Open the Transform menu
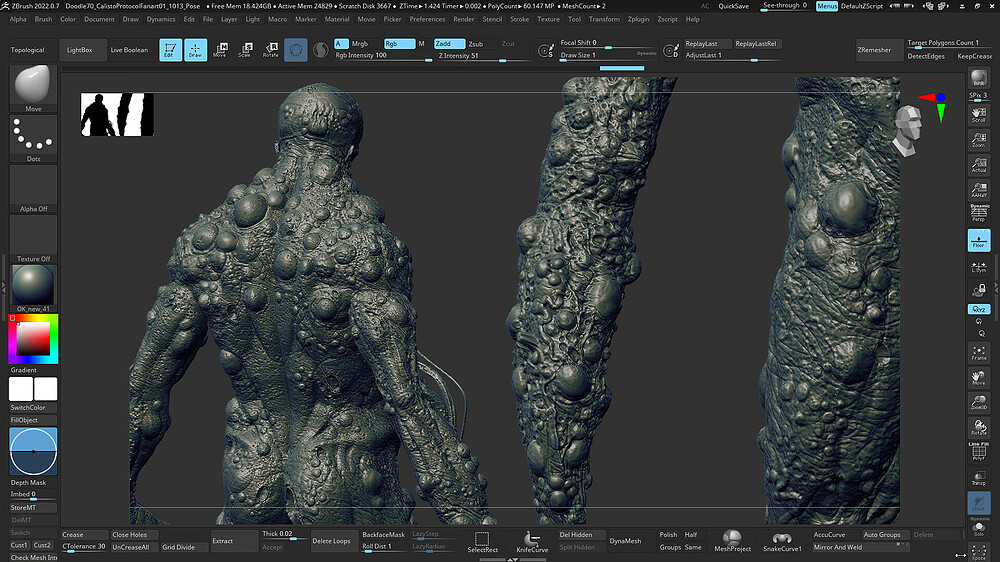 [x=604, y=19]
